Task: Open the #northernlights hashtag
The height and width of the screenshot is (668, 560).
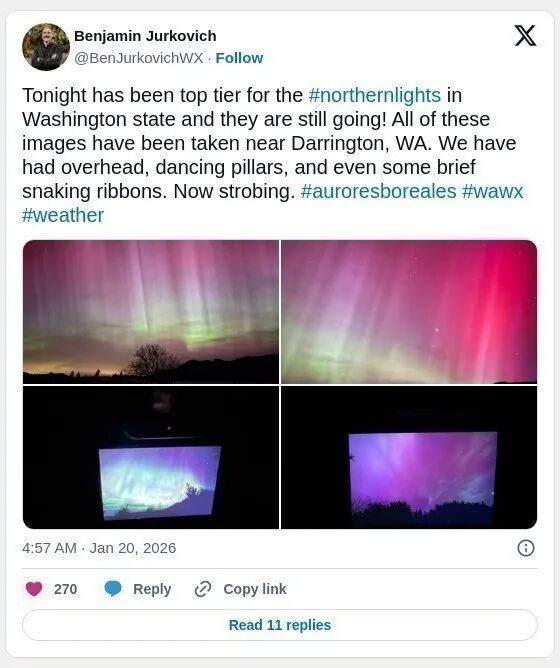Action: tap(375, 95)
